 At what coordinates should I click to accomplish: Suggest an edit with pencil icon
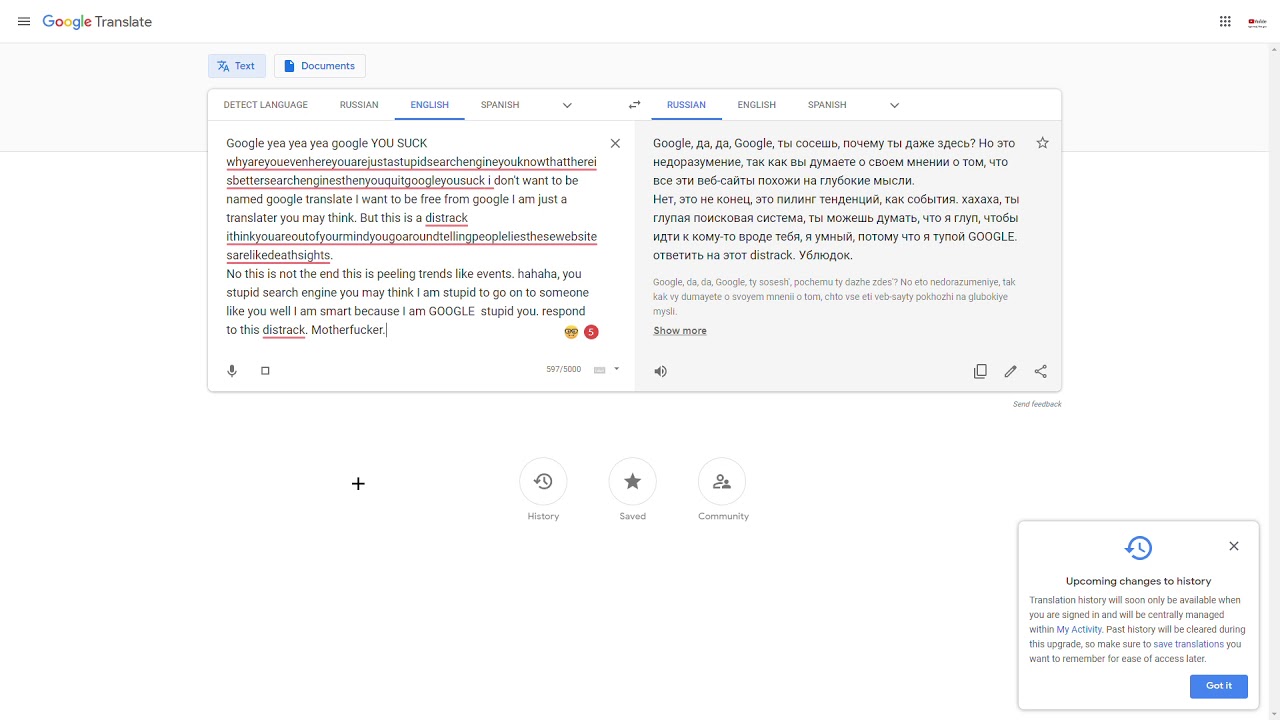click(1011, 371)
